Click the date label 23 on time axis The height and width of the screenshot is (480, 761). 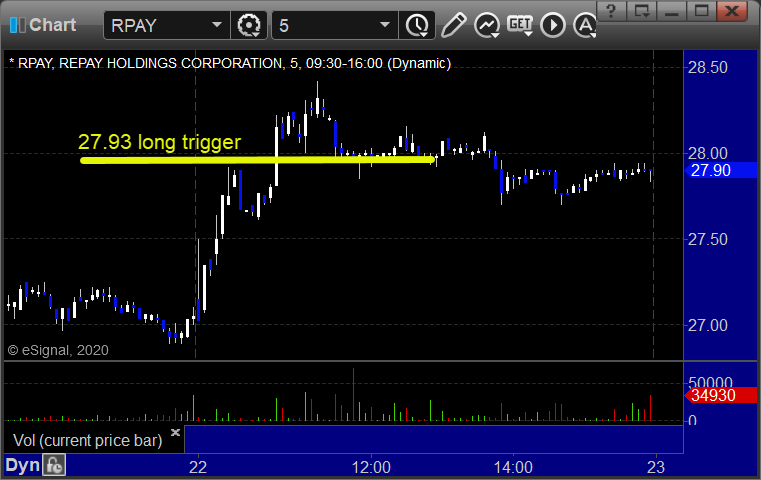tap(656, 467)
